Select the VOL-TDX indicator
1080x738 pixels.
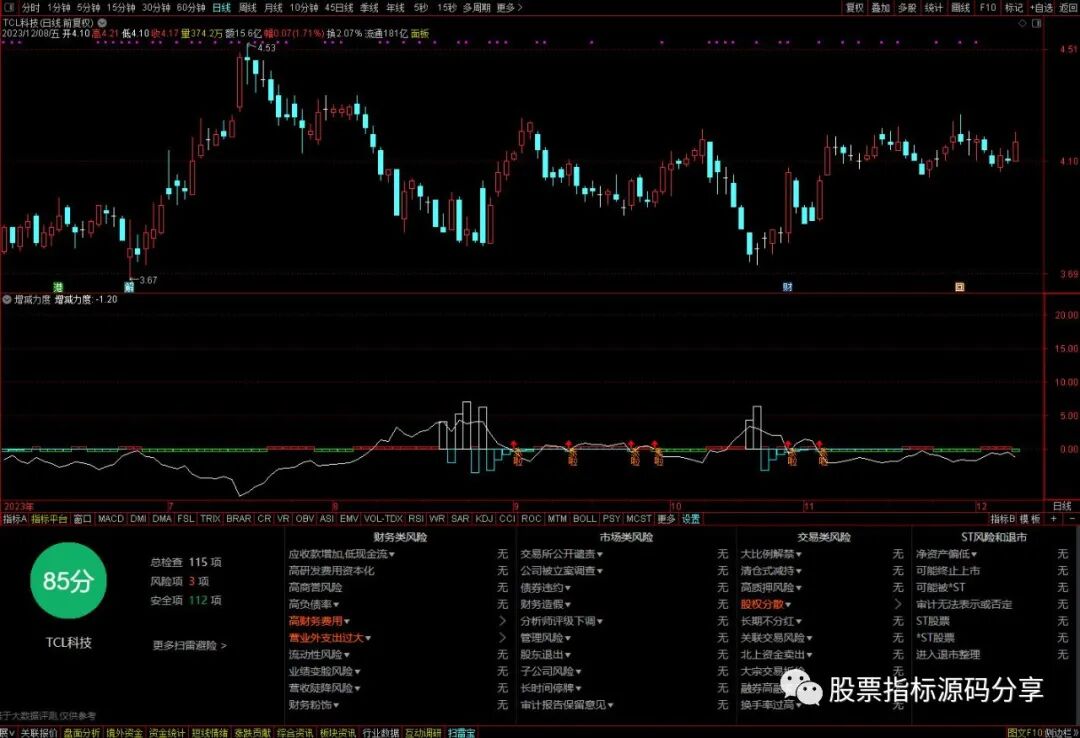point(383,519)
